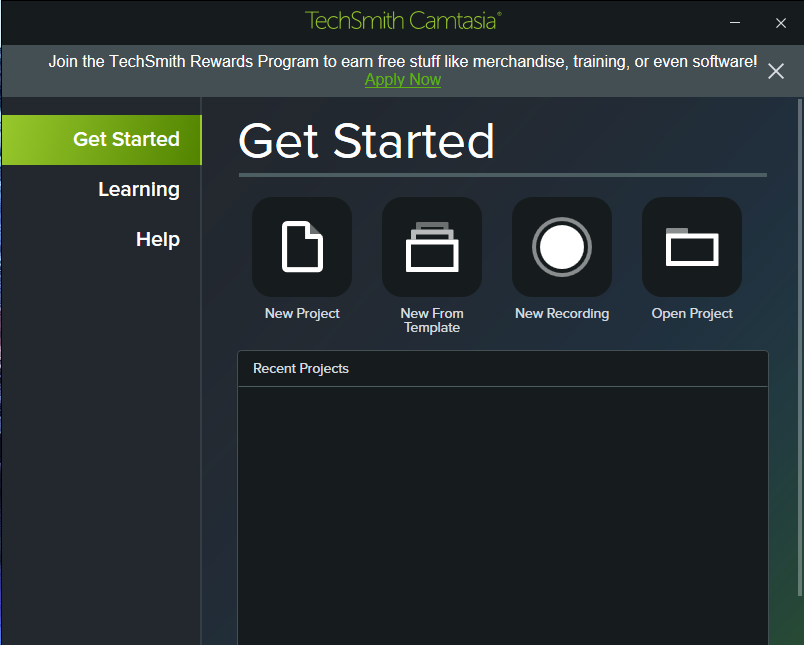
Task: Click the "Open Project" text label
Action: coord(692,314)
